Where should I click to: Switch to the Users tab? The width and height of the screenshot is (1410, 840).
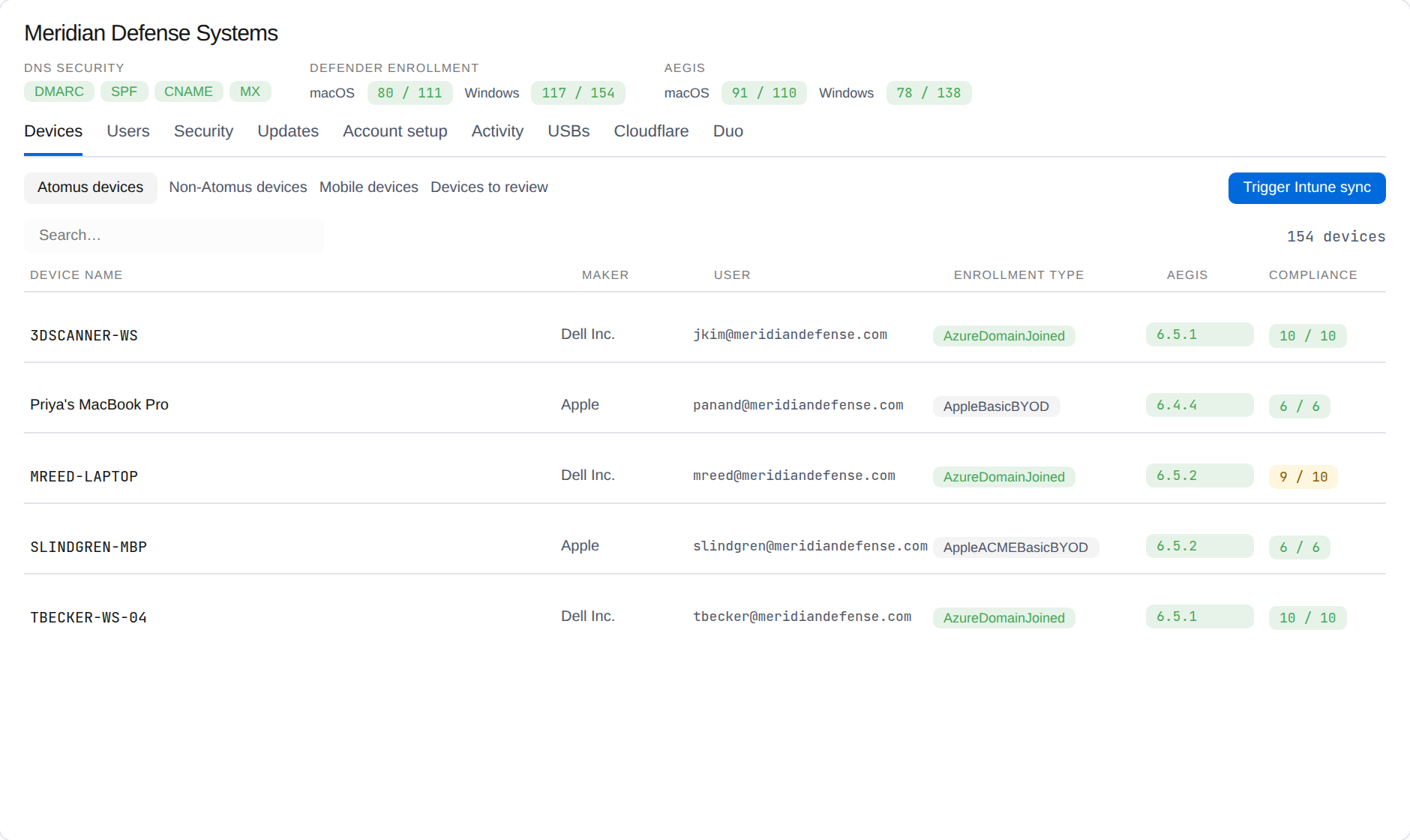point(128,131)
